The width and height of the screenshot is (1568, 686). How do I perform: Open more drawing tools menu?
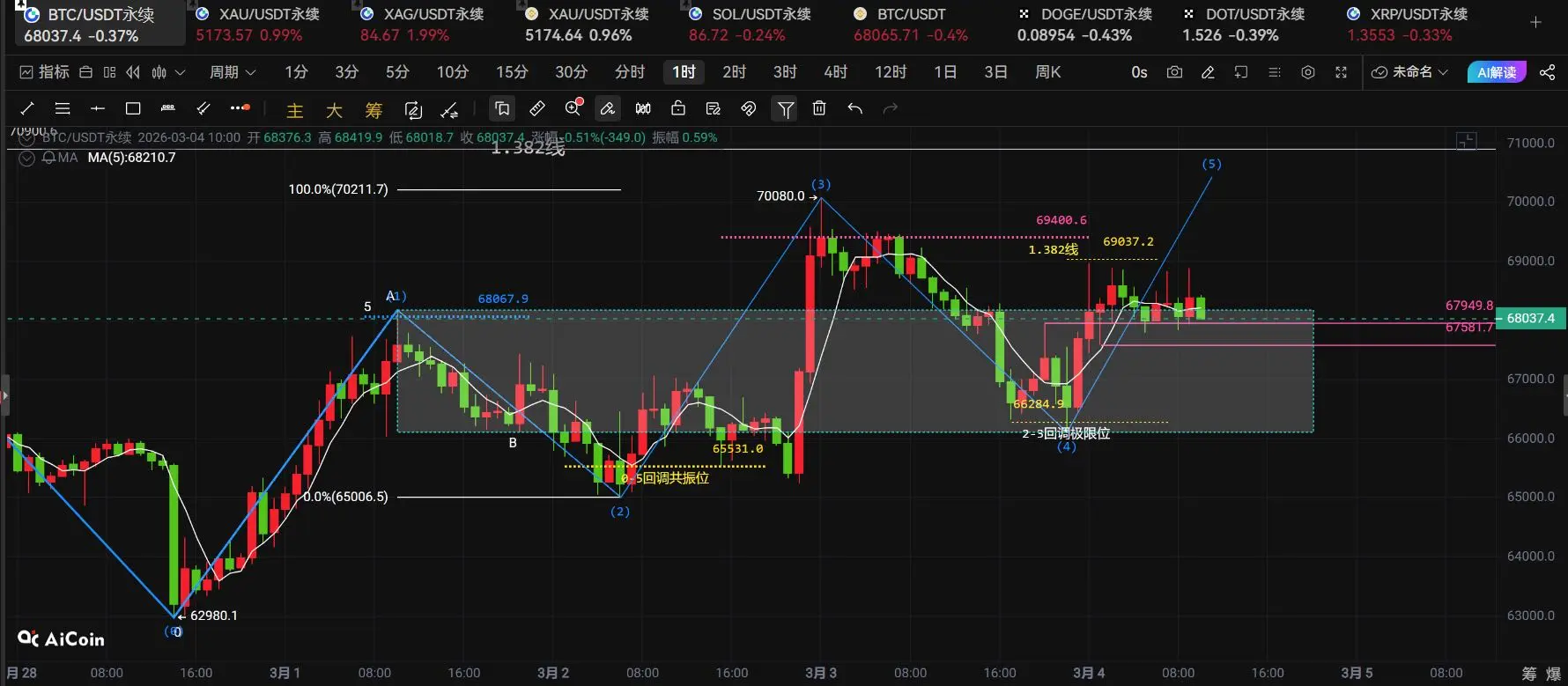coord(240,108)
